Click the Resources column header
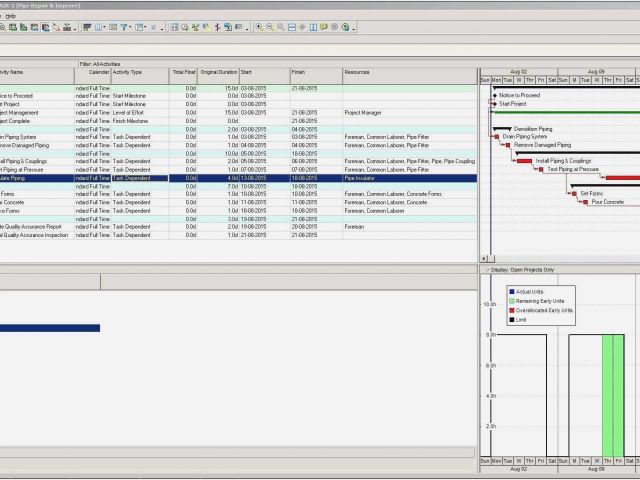 click(357, 72)
